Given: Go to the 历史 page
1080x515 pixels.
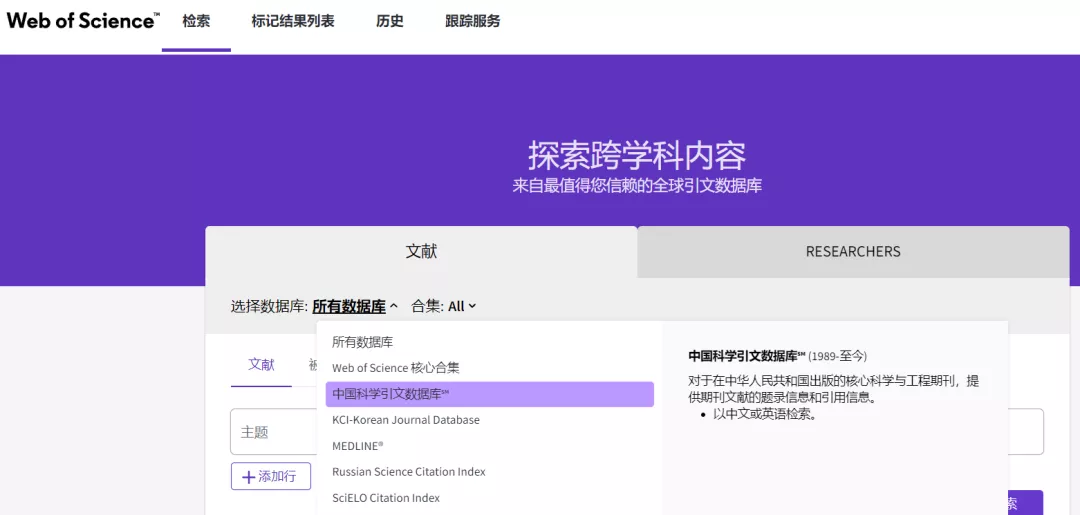Looking at the screenshot, I should pyautogui.click(x=390, y=21).
